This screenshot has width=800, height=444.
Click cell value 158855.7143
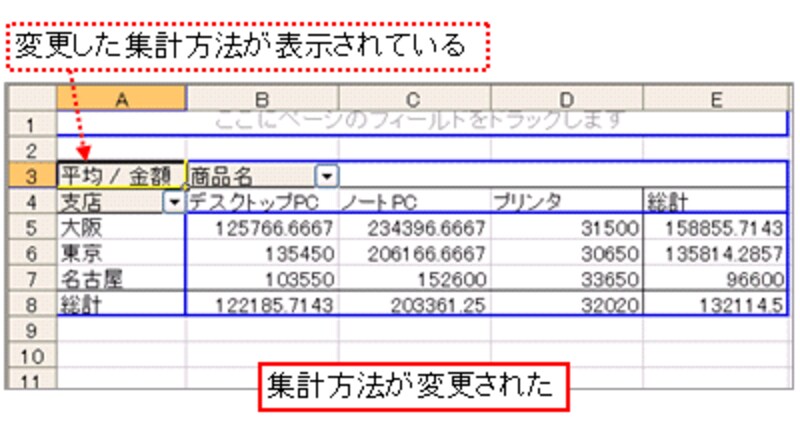[716, 228]
